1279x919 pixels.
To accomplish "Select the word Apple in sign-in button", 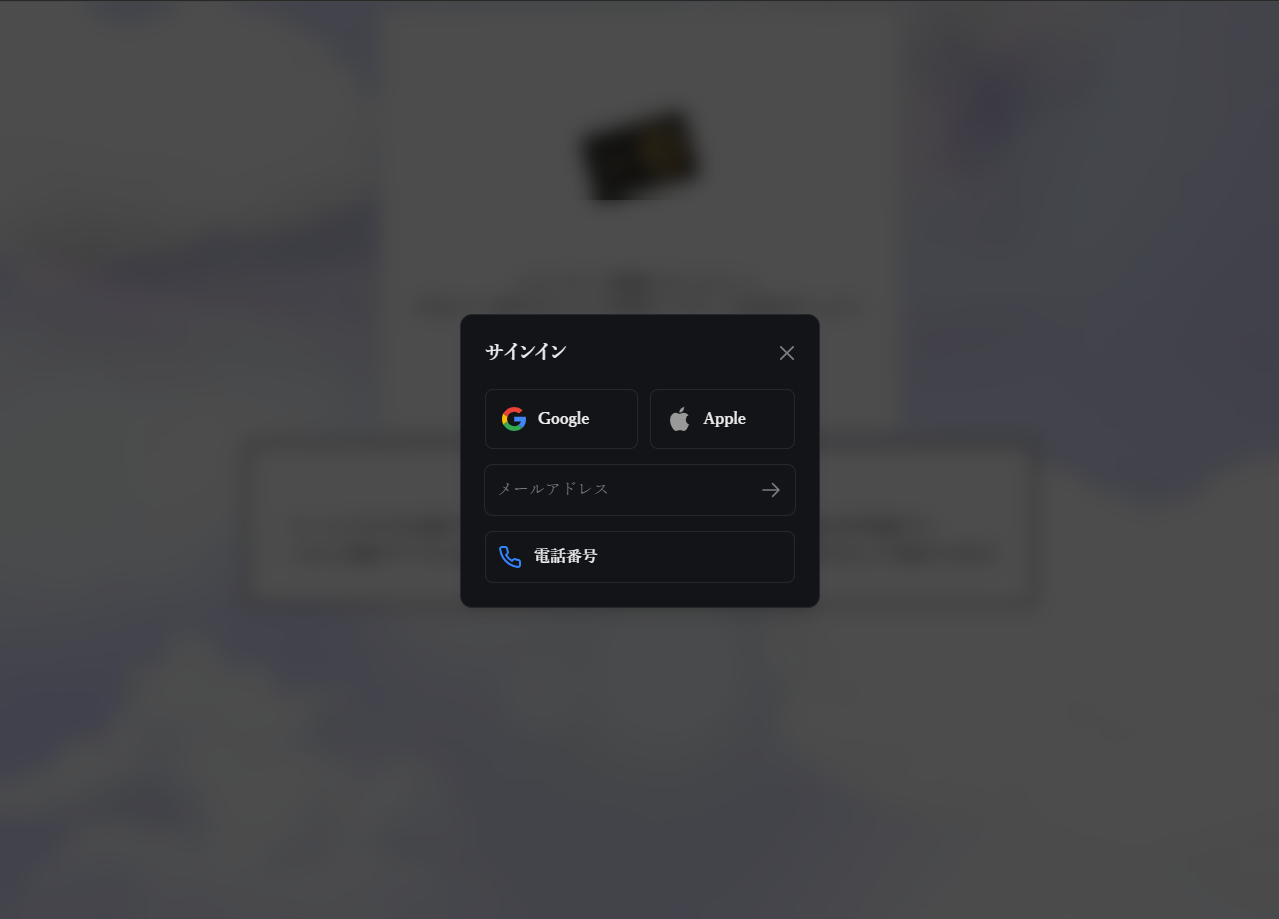I will (724, 419).
